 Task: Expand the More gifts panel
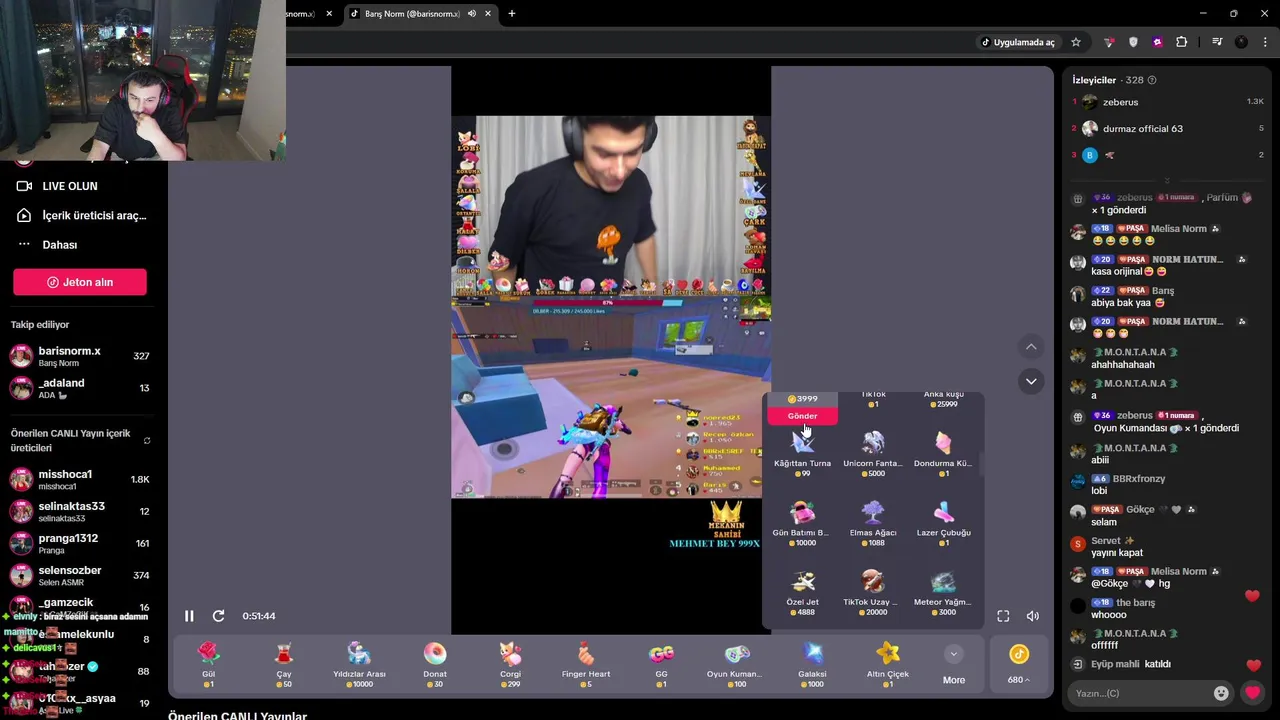pos(954,665)
